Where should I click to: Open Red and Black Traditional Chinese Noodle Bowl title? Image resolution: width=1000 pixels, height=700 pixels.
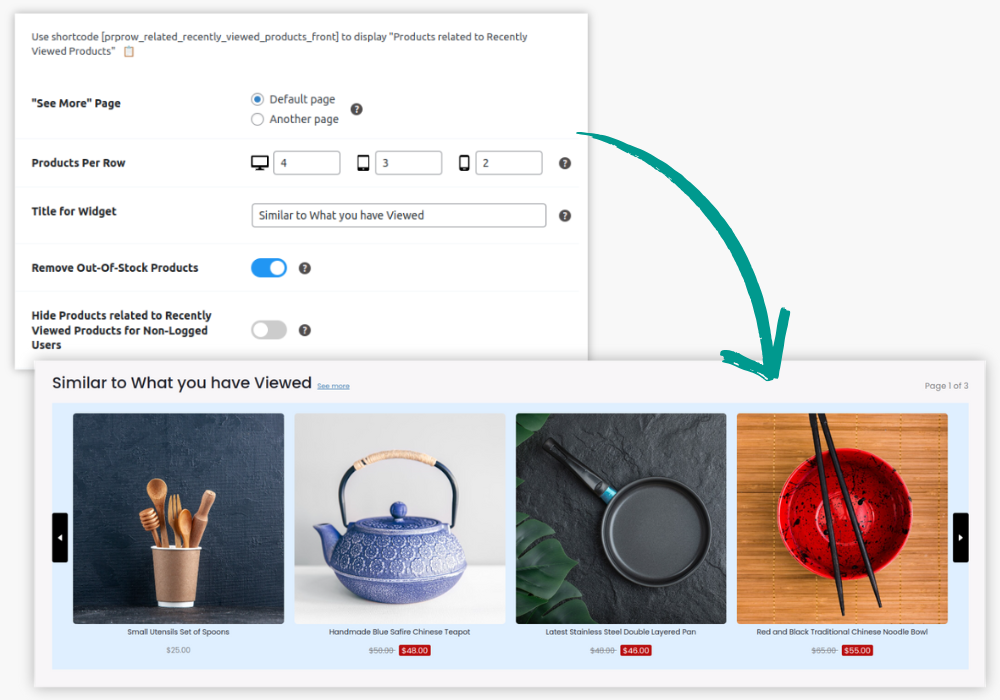pyautogui.click(x=842, y=632)
